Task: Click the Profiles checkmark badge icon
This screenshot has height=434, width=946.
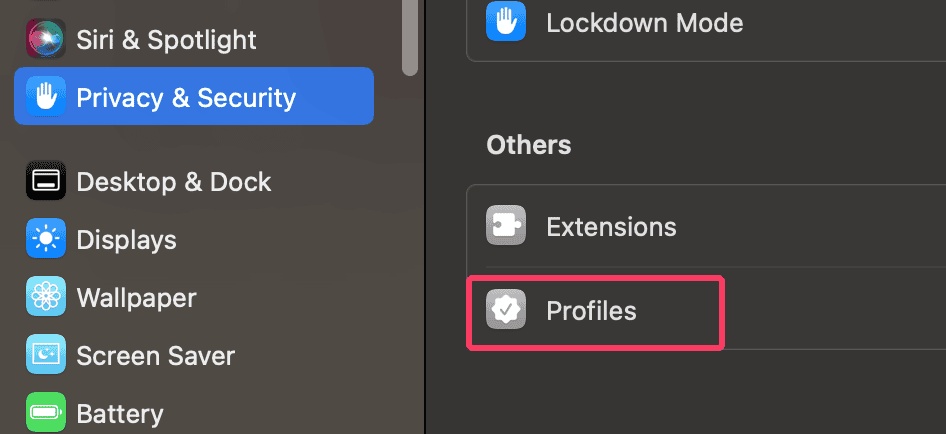Action: [x=506, y=311]
